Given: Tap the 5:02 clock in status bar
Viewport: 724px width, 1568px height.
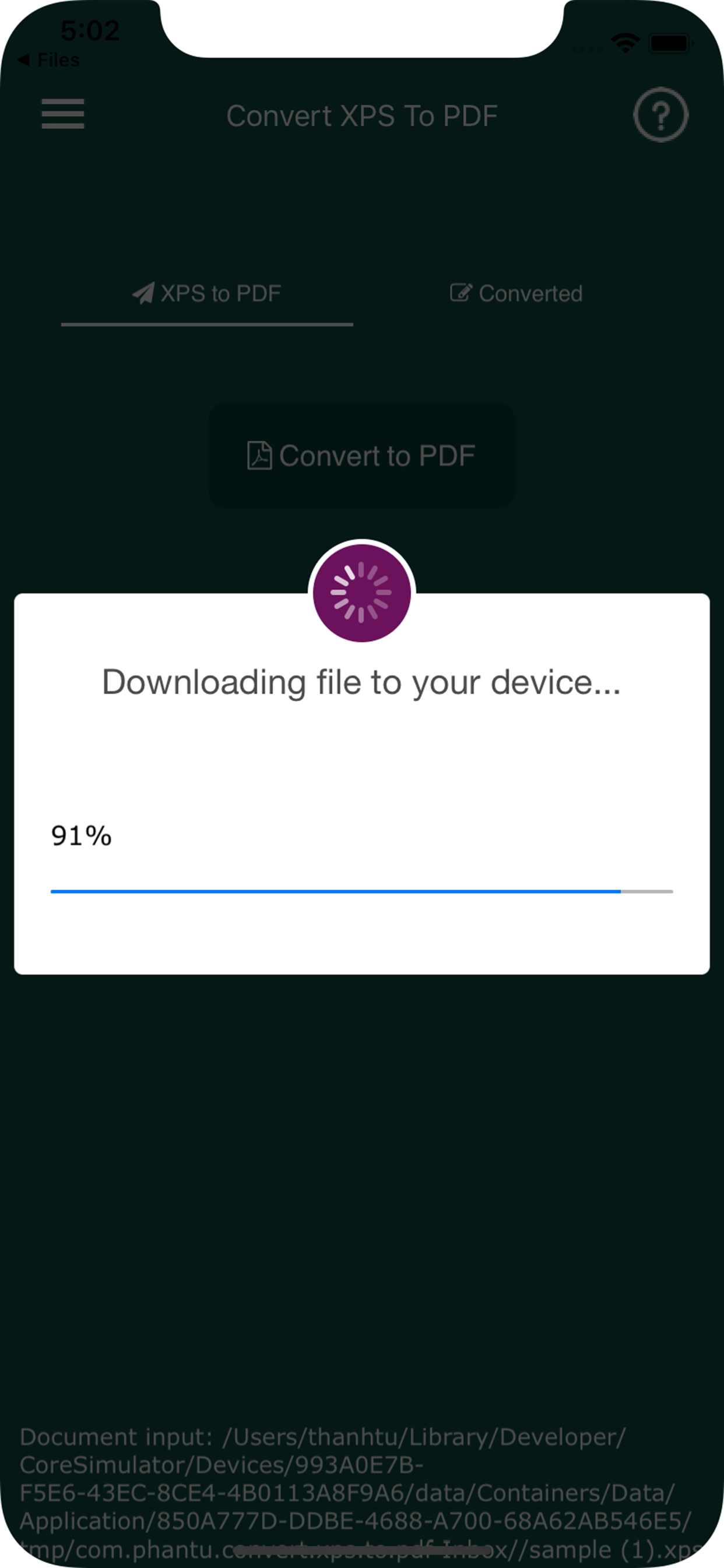Looking at the screenshot, I should tap(90, 30).
